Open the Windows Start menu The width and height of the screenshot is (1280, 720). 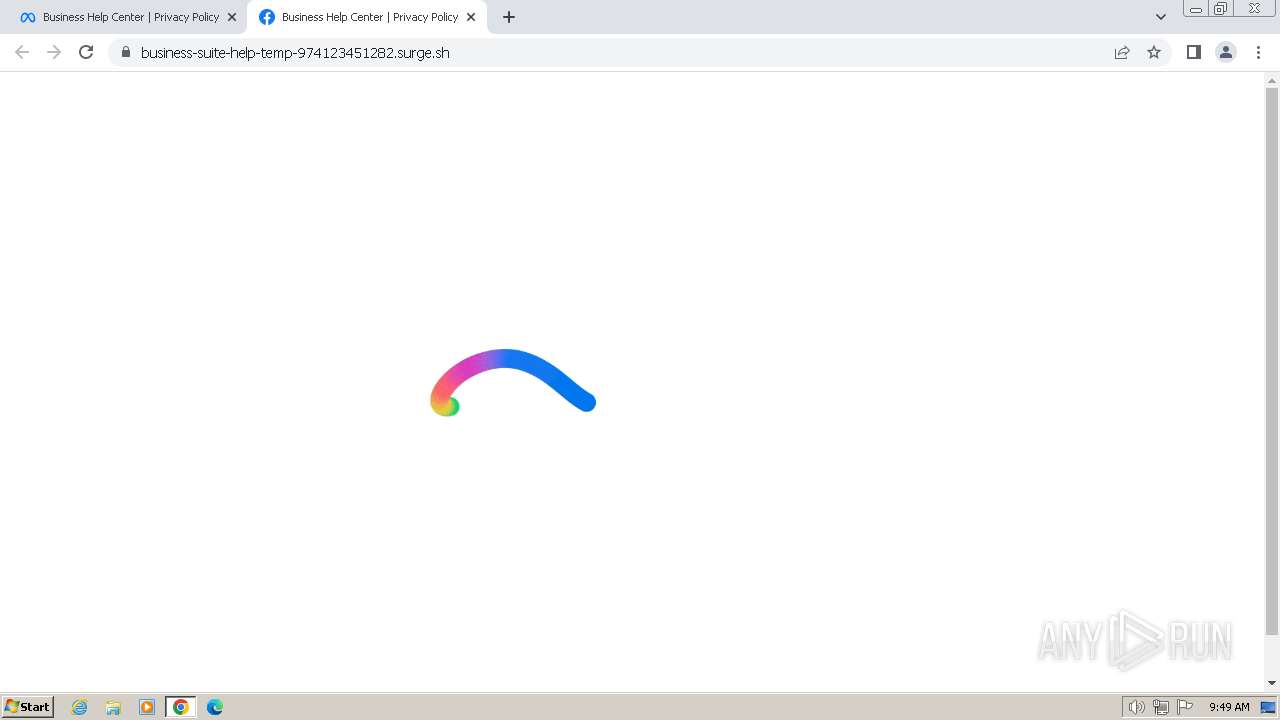coord(28,706)
